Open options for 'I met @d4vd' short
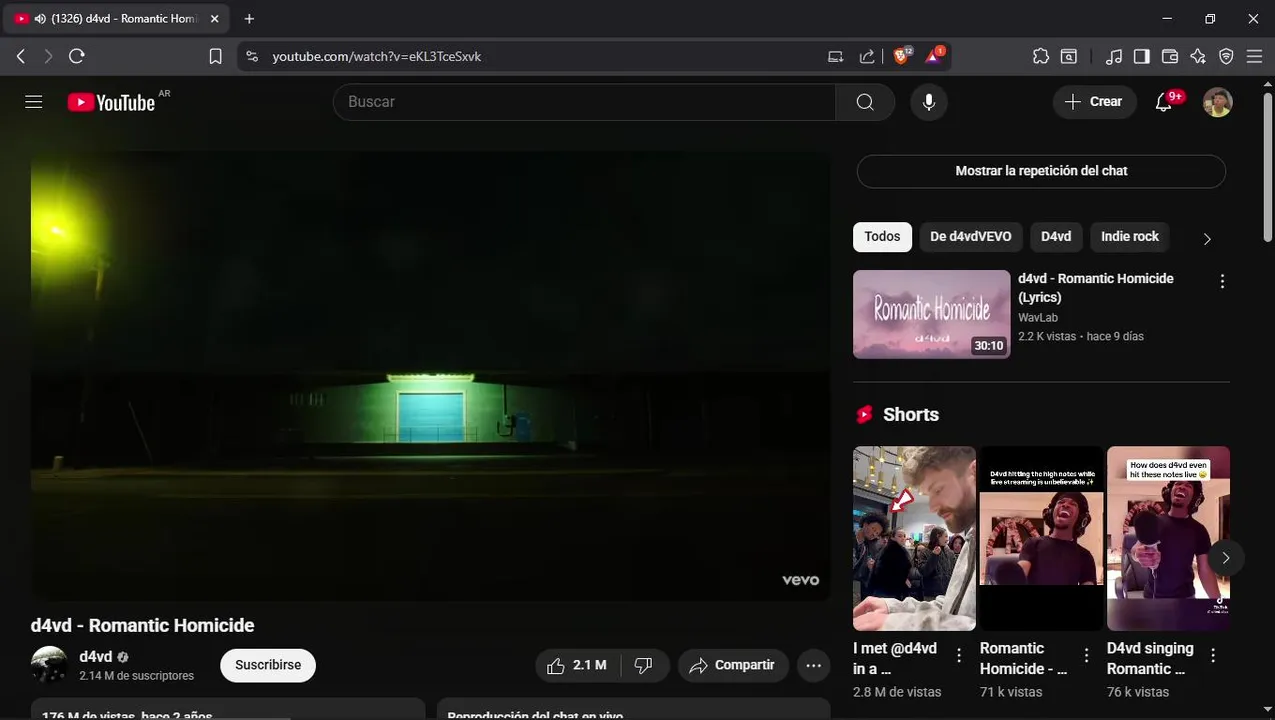Image resolution: width=1275 pixels, height=720 pixels. [959, 656]
